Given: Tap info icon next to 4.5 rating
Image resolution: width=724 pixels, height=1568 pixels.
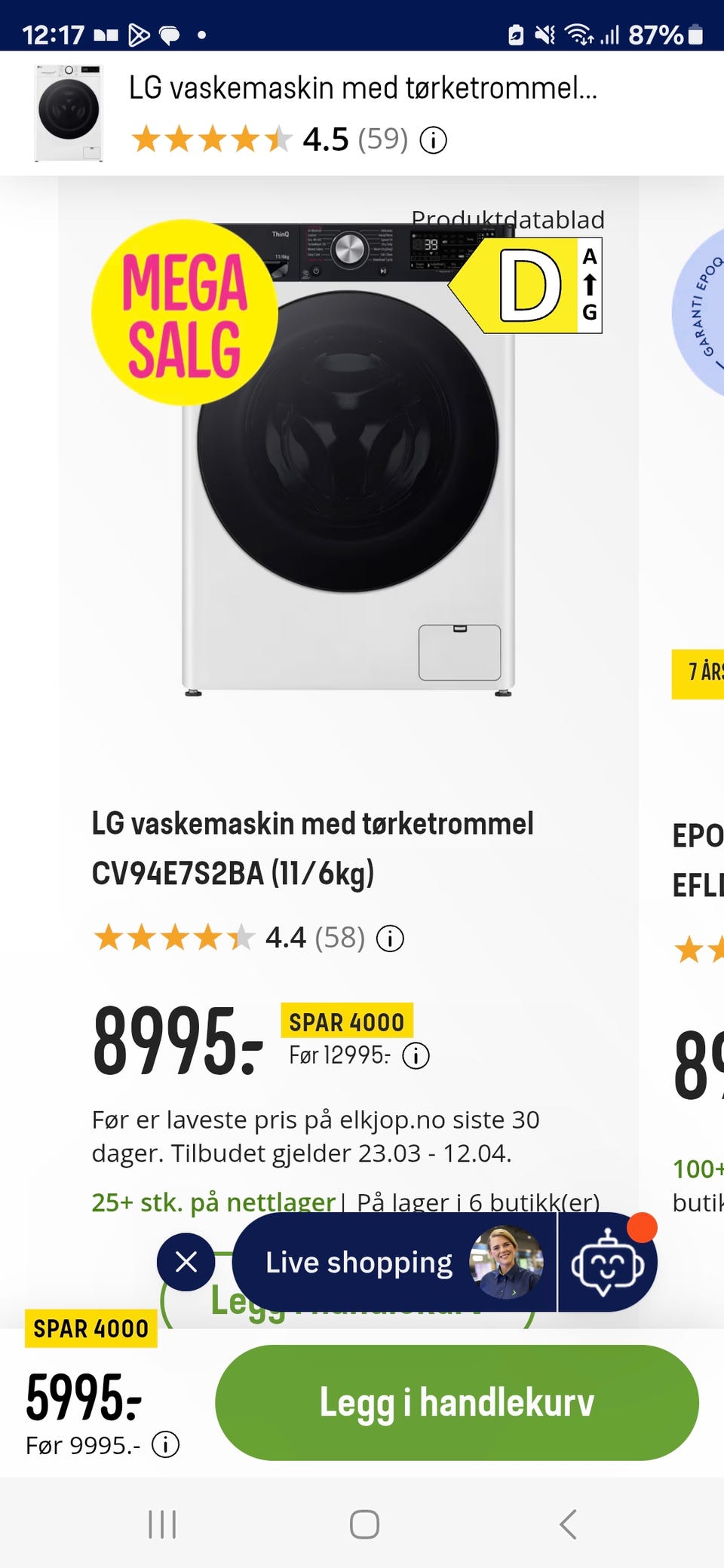Looking at the screenshot, I should [433, 140].
